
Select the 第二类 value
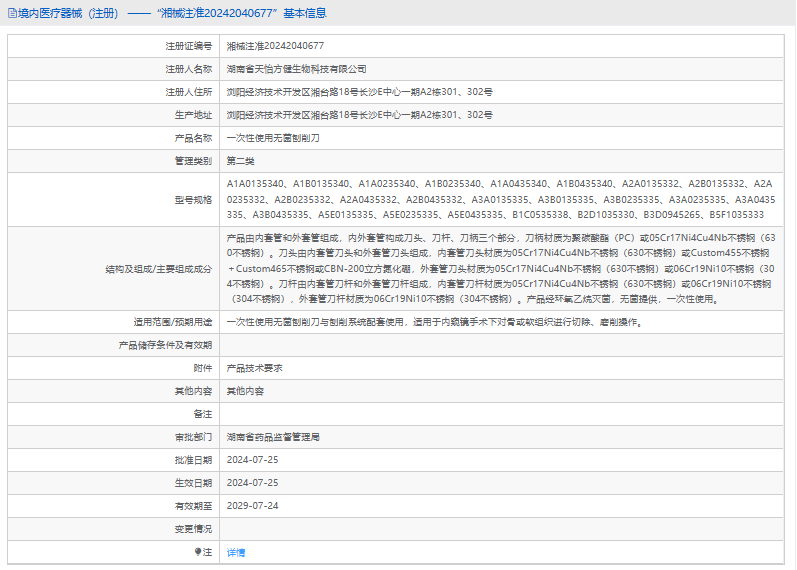240,161
